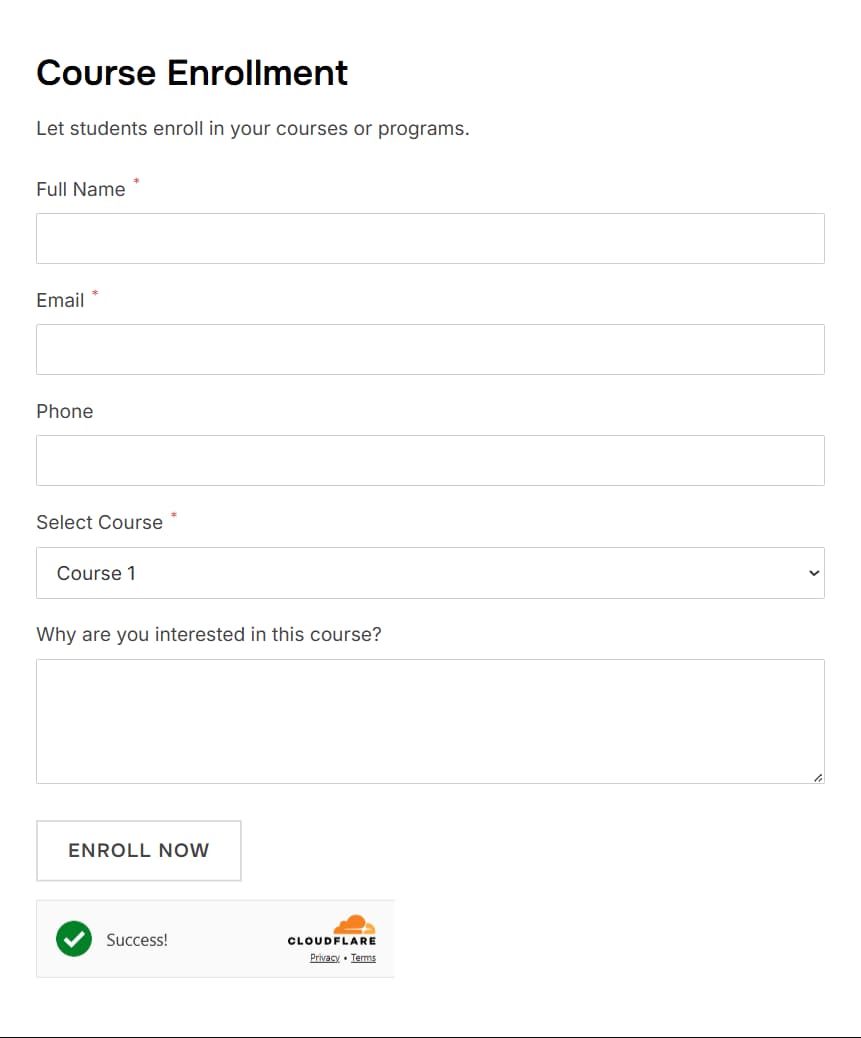
Task: Open the Cloudflare Privacy link
Action: (324, 957)
